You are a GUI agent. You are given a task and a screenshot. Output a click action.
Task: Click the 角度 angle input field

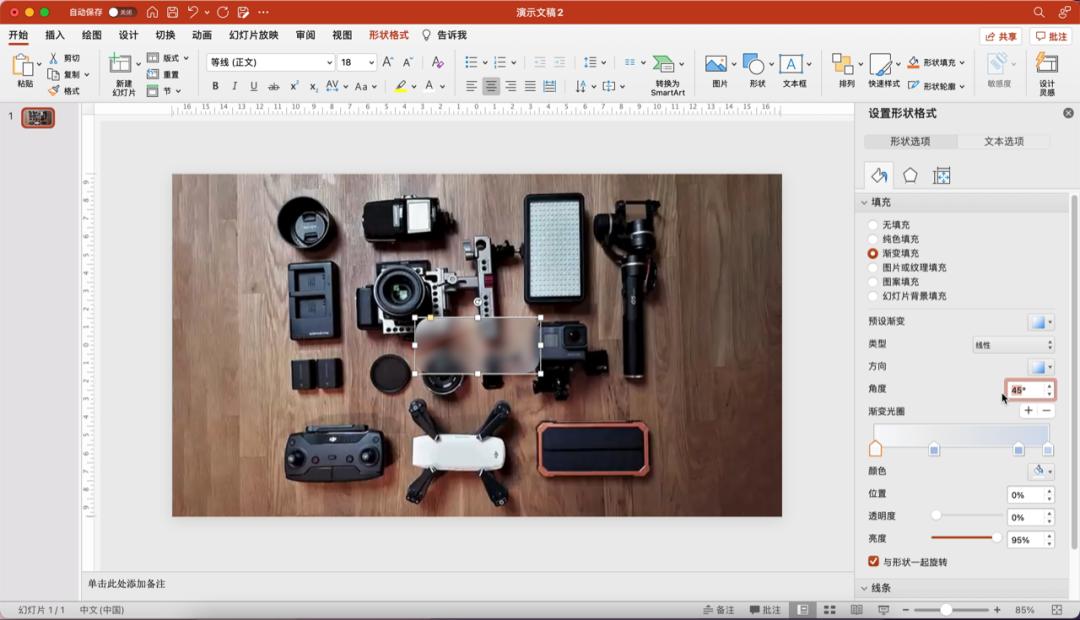point(1024,390)
